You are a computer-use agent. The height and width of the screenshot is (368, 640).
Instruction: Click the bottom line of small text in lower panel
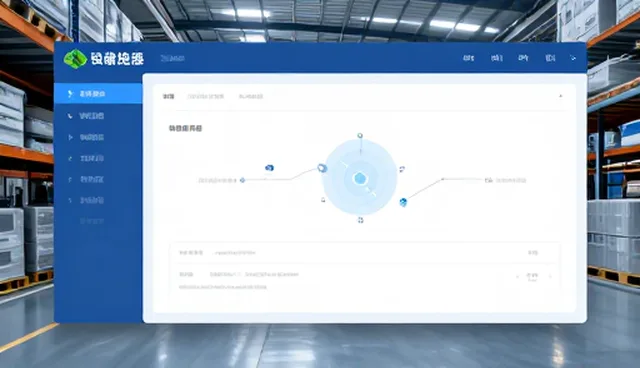(x=223, y=287)
